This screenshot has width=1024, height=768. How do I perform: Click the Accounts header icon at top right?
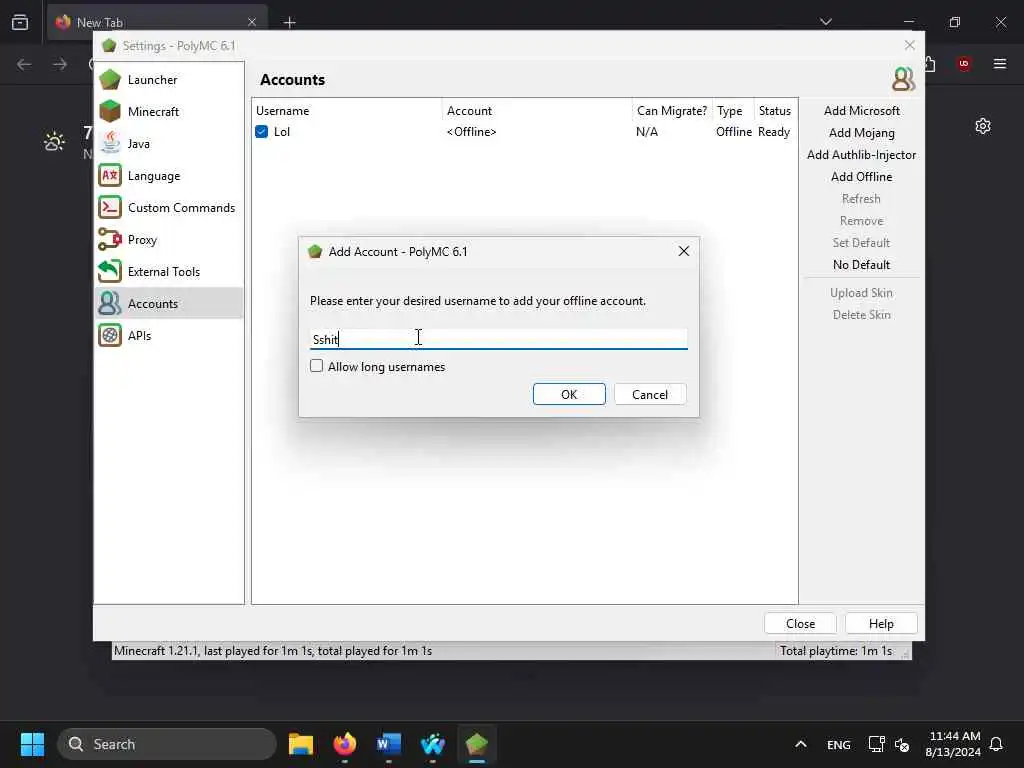click(x=903, y=80)
